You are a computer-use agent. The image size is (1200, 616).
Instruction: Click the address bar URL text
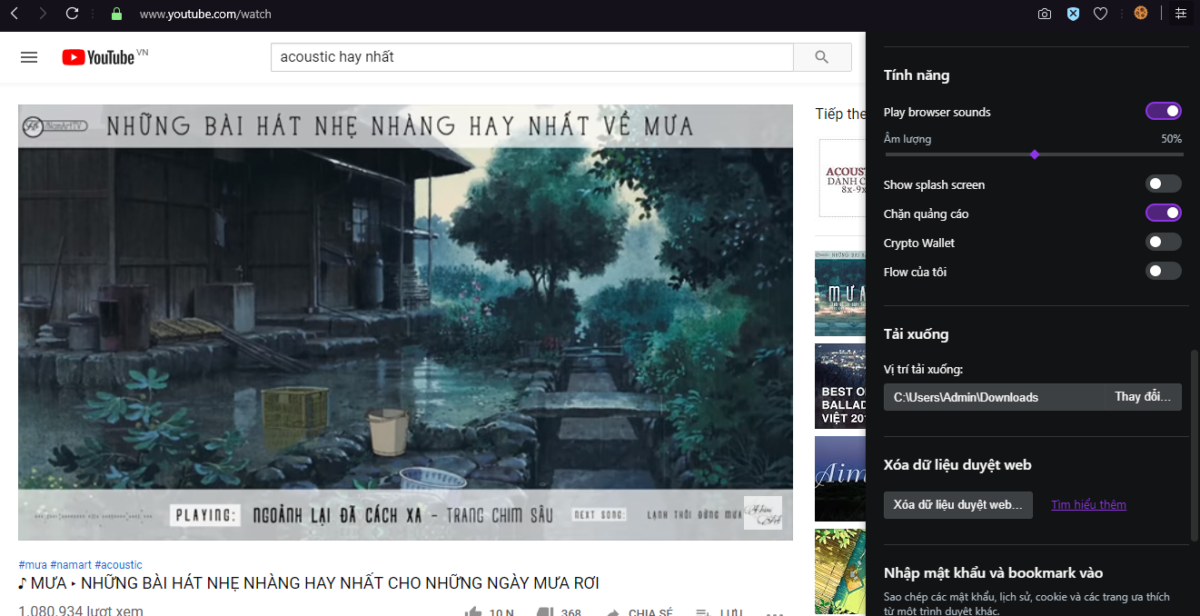tap(205, 14)
